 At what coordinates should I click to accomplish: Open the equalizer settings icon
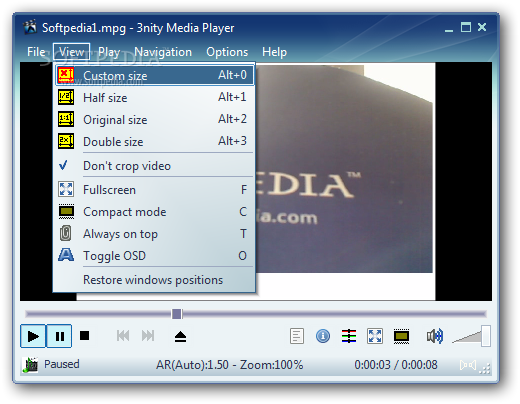(x=349, y=336)
